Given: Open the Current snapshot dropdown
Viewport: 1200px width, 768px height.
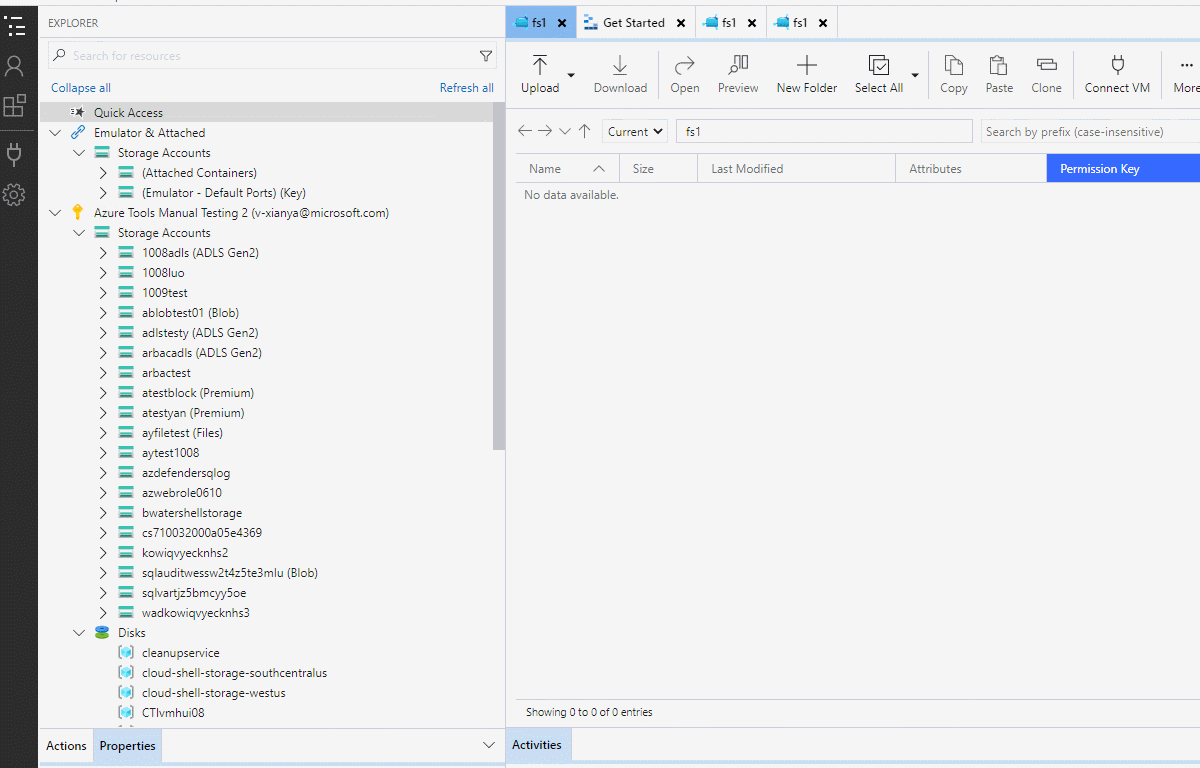Looking at the screenshot, I should tap(635, 131).
